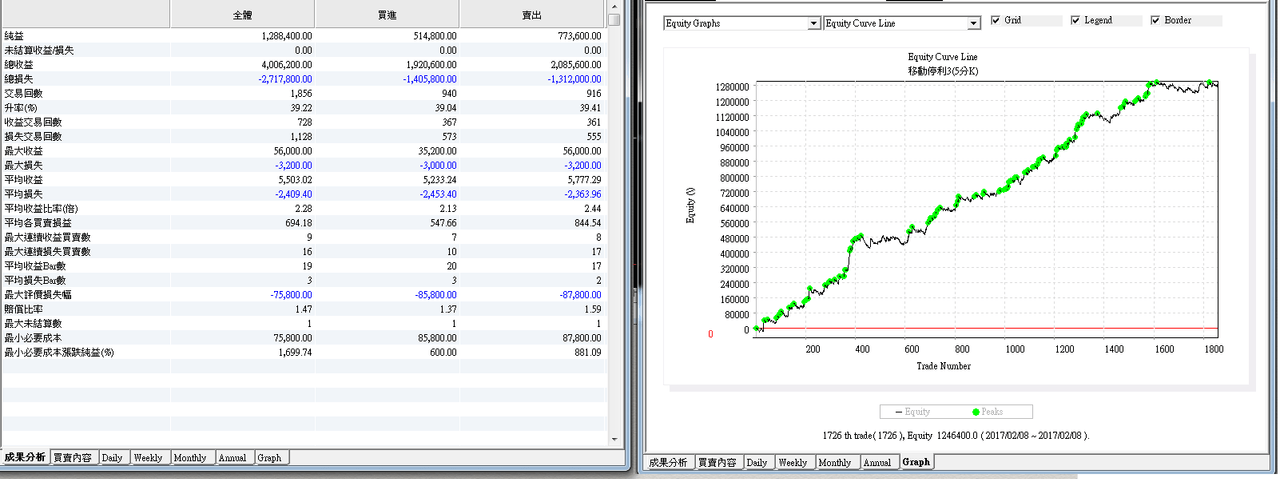This screenshot has height=479, width=1280.
Task: Switch to Weekly tab in right graph window
Action: coord(793,462)
